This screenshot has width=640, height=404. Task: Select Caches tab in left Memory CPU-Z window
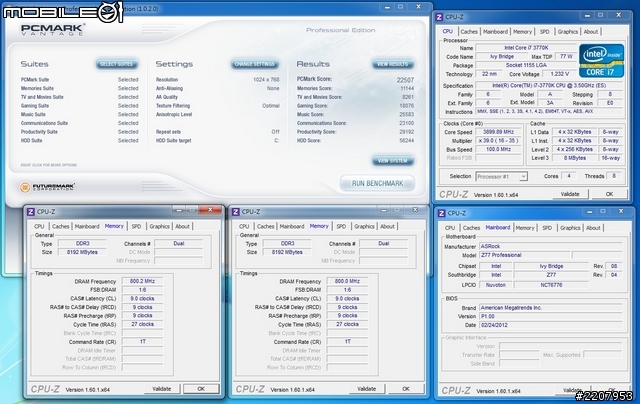click(60, 226)
